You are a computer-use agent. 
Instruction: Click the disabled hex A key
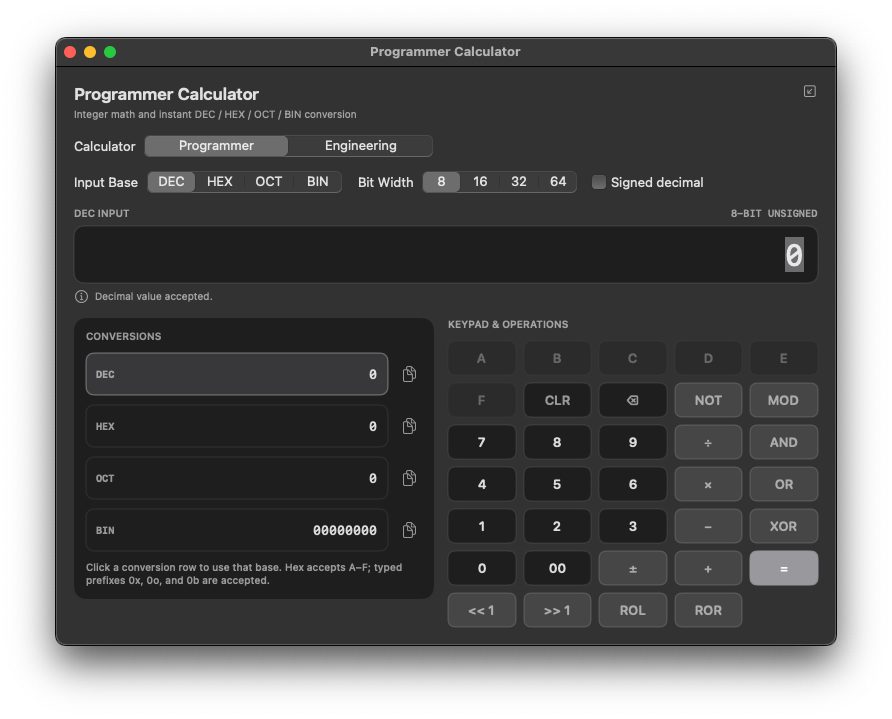[482, 358]
